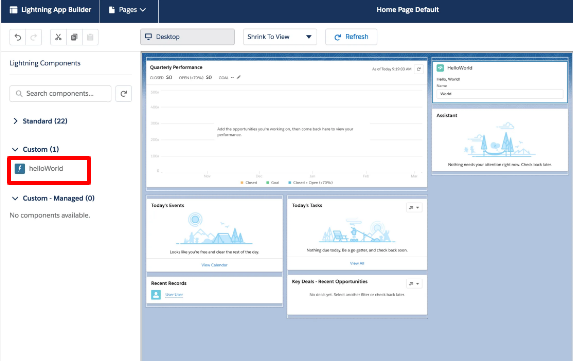Click the HelloWorld Name input field
The width and height of the screenshot is (573, 361).
pos(500,94)
